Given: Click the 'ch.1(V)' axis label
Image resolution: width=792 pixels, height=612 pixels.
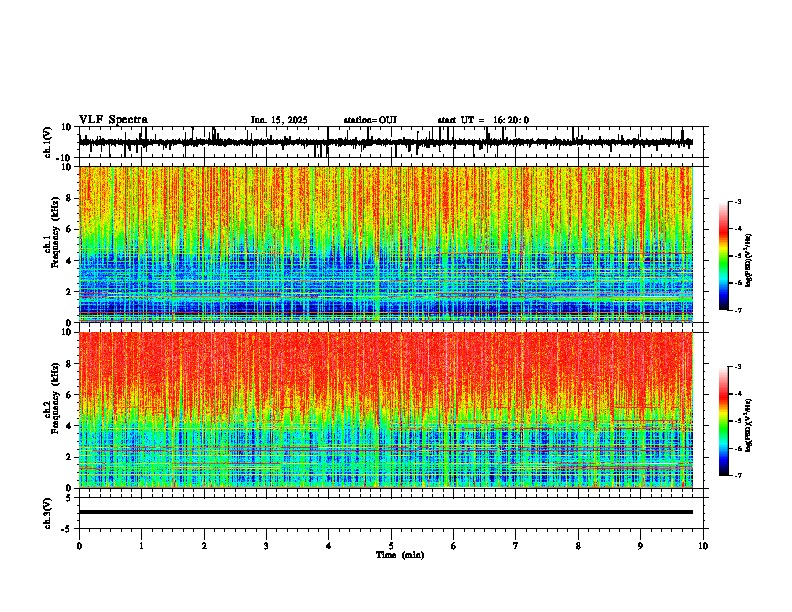Looking at the screenshot, I should (48, 142).
